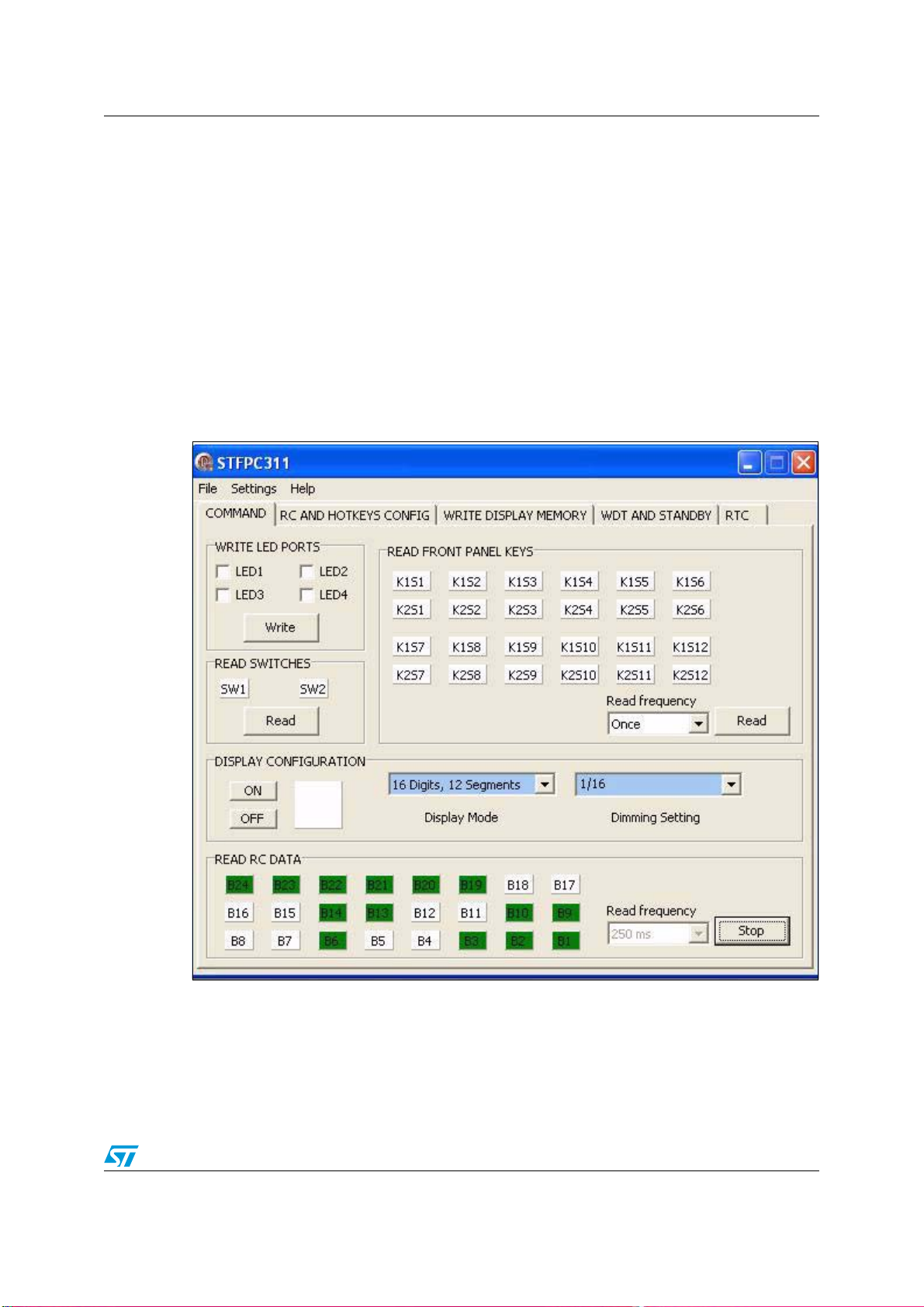924x1307 pixels.
Task: Click Read for front panel keys
Action: click(752, 721)
